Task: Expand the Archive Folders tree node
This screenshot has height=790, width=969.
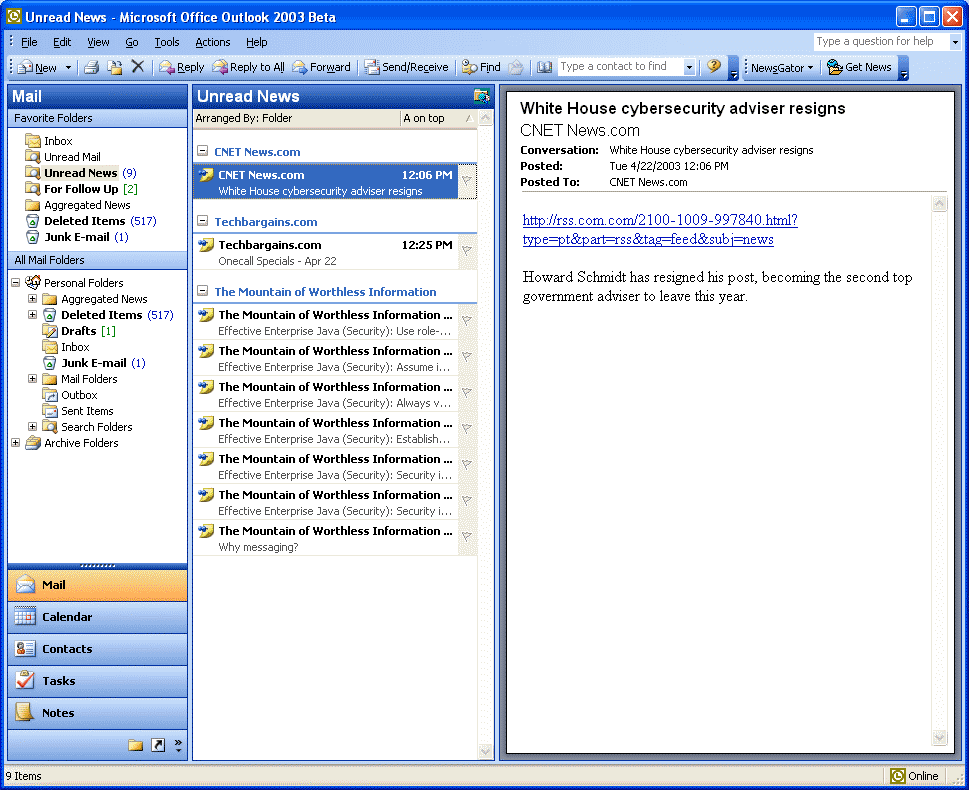Action: point(16,443)
